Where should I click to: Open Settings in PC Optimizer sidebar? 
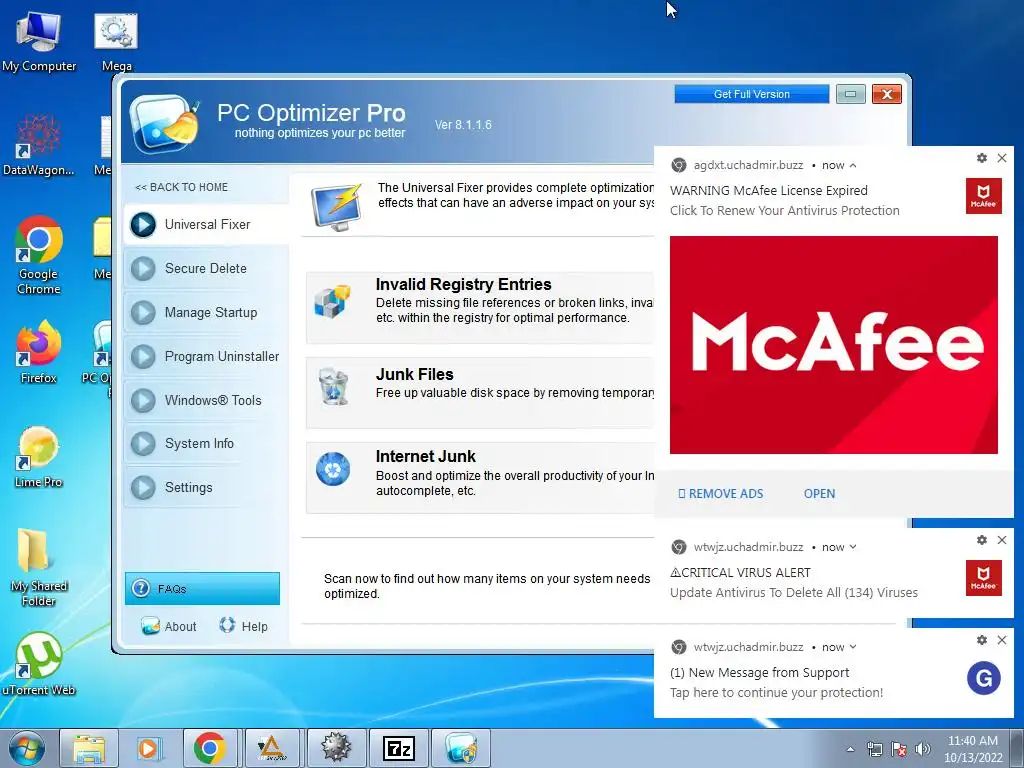[206, 487]
